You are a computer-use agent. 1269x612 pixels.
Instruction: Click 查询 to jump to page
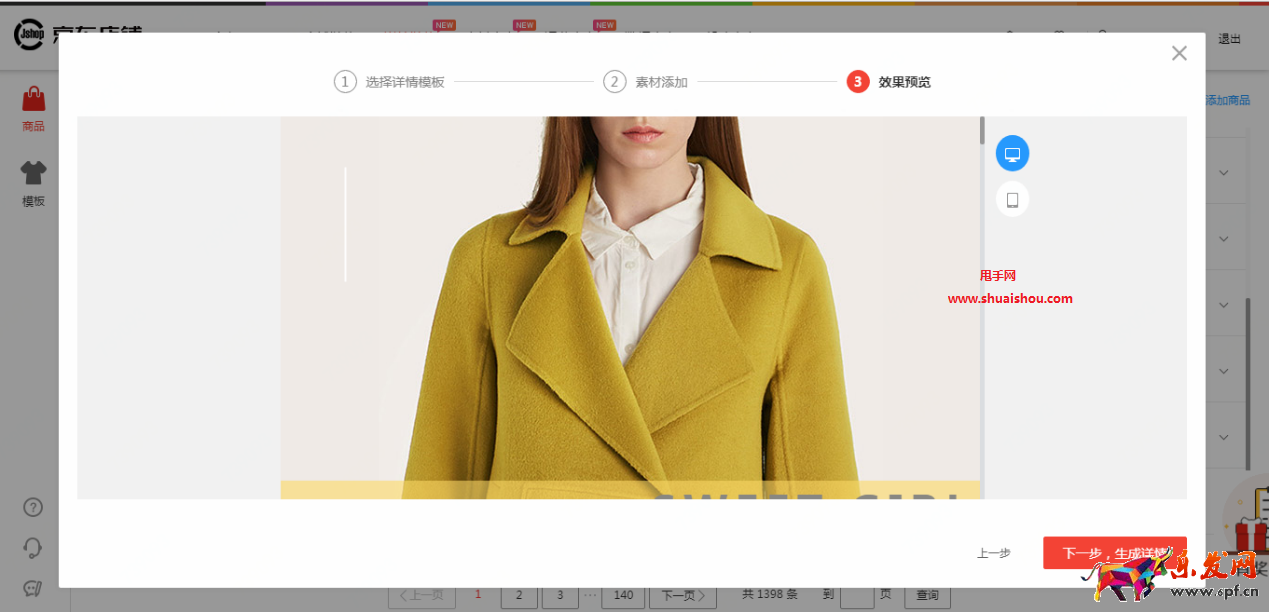tap(927, 595)
